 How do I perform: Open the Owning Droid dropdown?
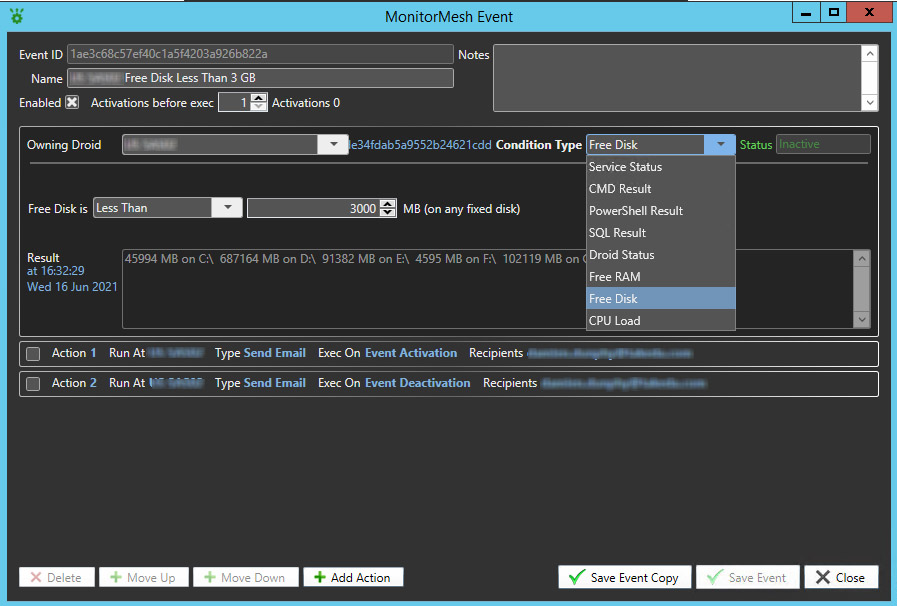pos(333,144)
